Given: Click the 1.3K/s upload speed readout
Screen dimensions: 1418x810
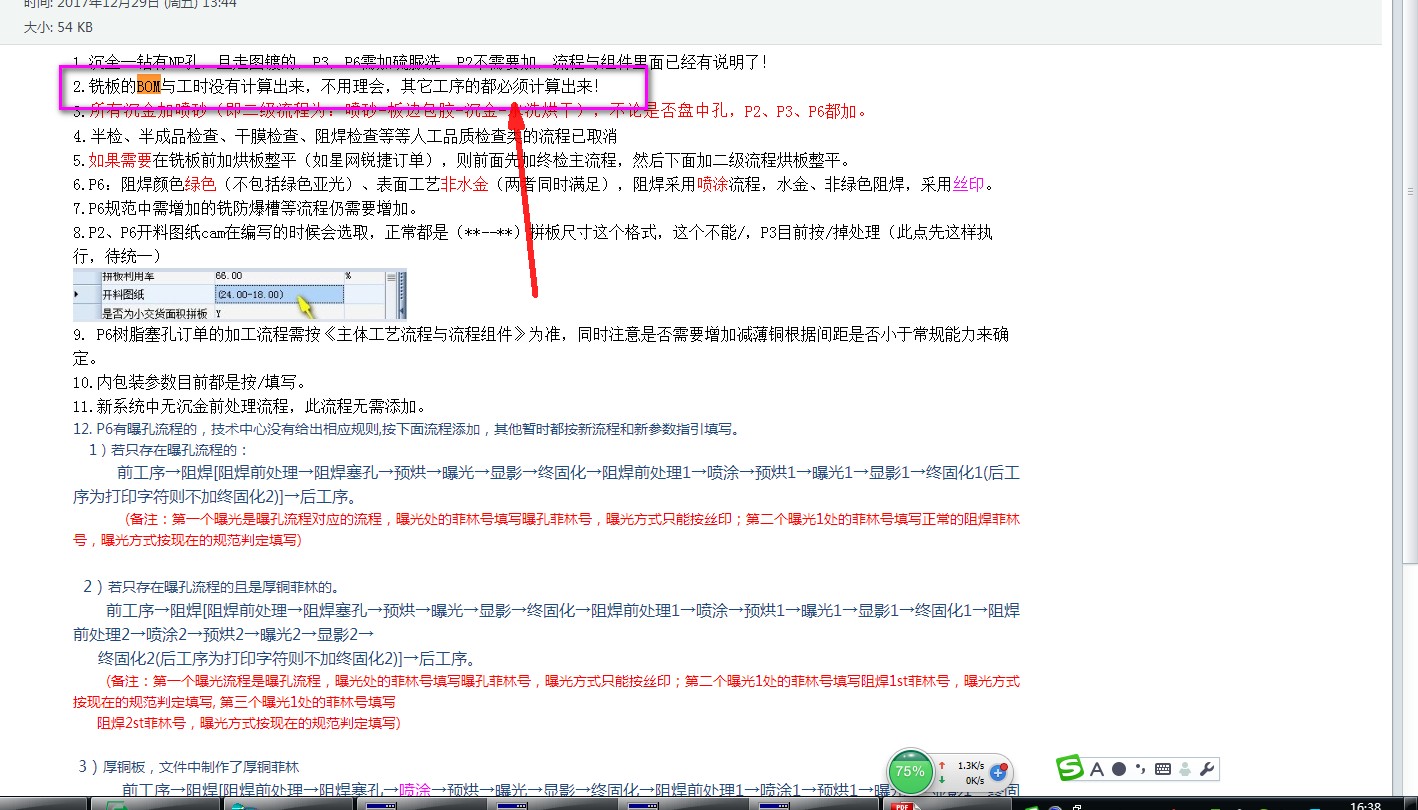Looking at the screenshot, I should click(970, 765).
